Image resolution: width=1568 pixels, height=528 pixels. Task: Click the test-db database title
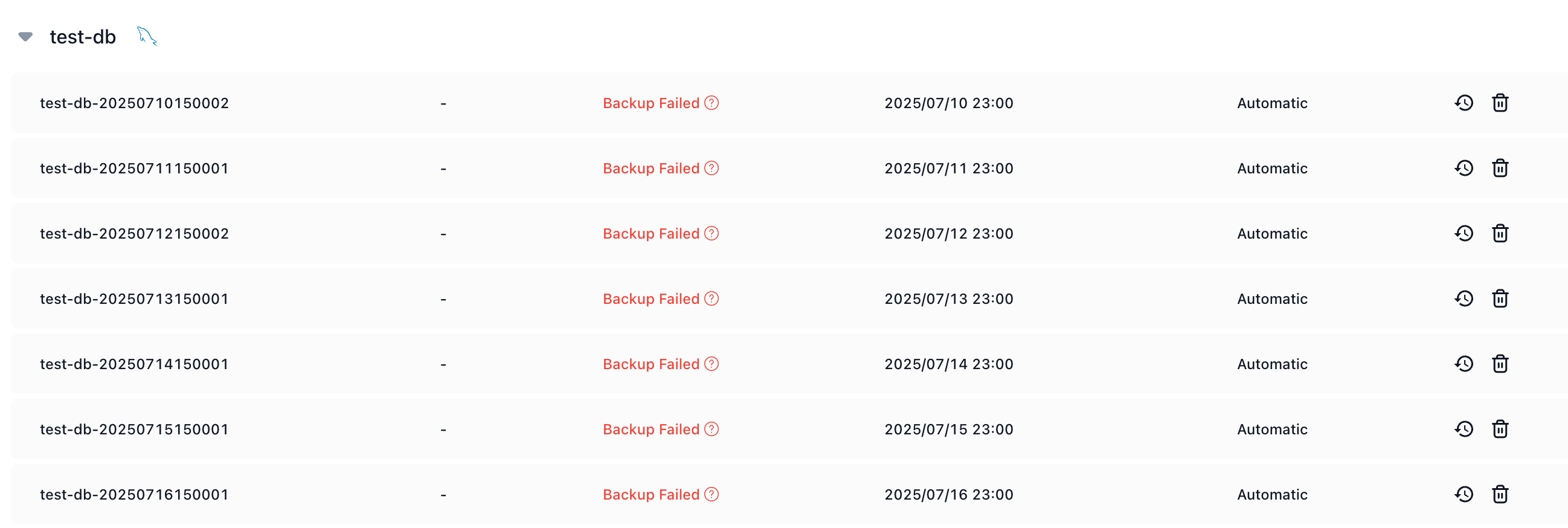[x=83, y=37]
